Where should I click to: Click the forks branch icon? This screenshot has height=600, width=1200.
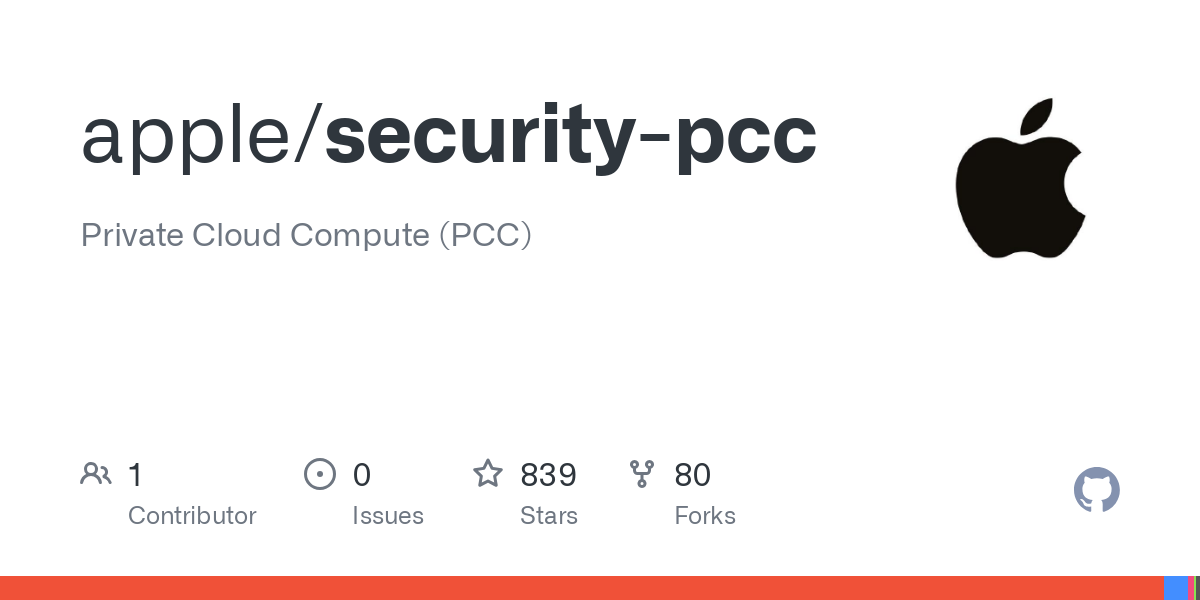coord(642,474)
